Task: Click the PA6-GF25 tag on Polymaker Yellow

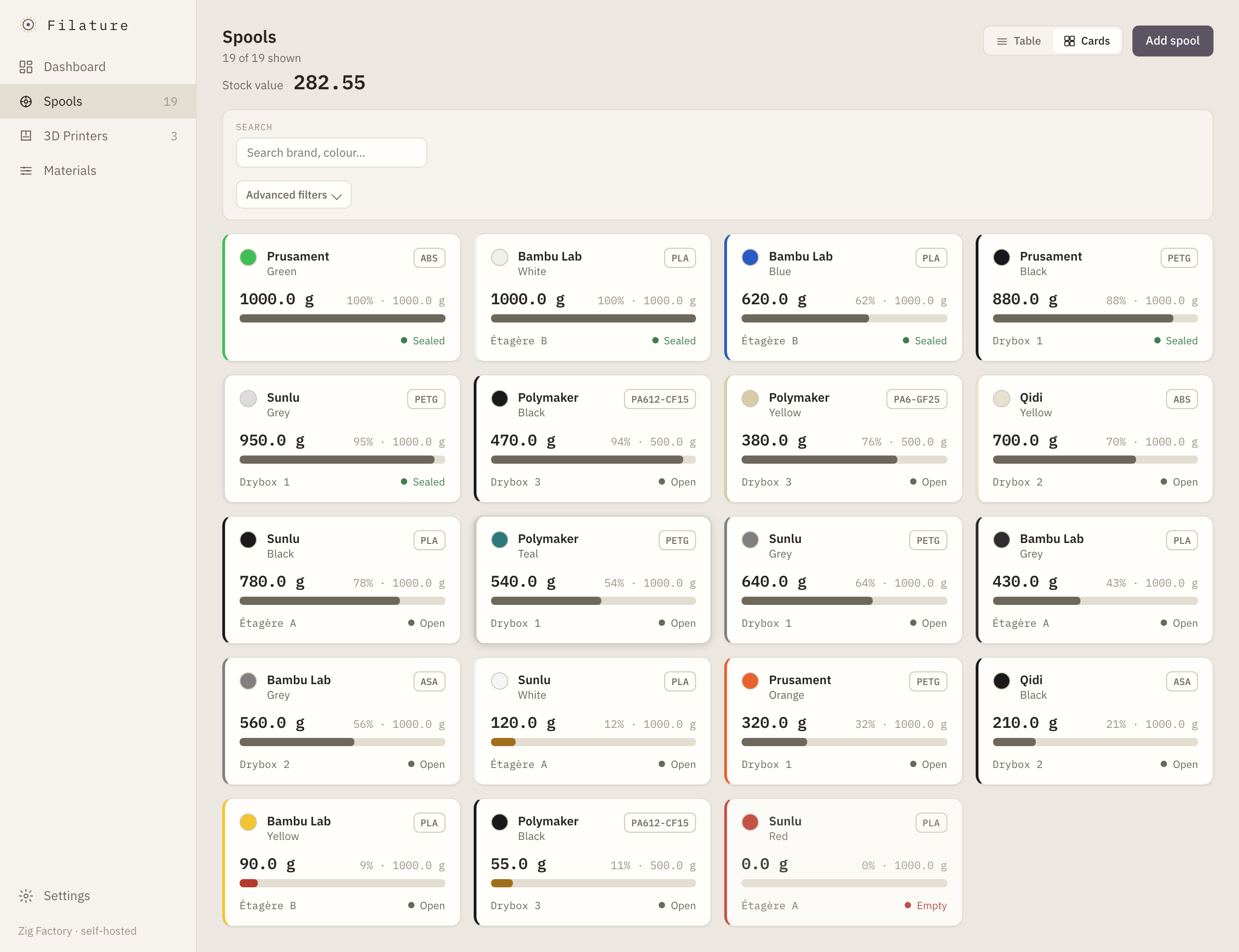Action: (916, 399)
